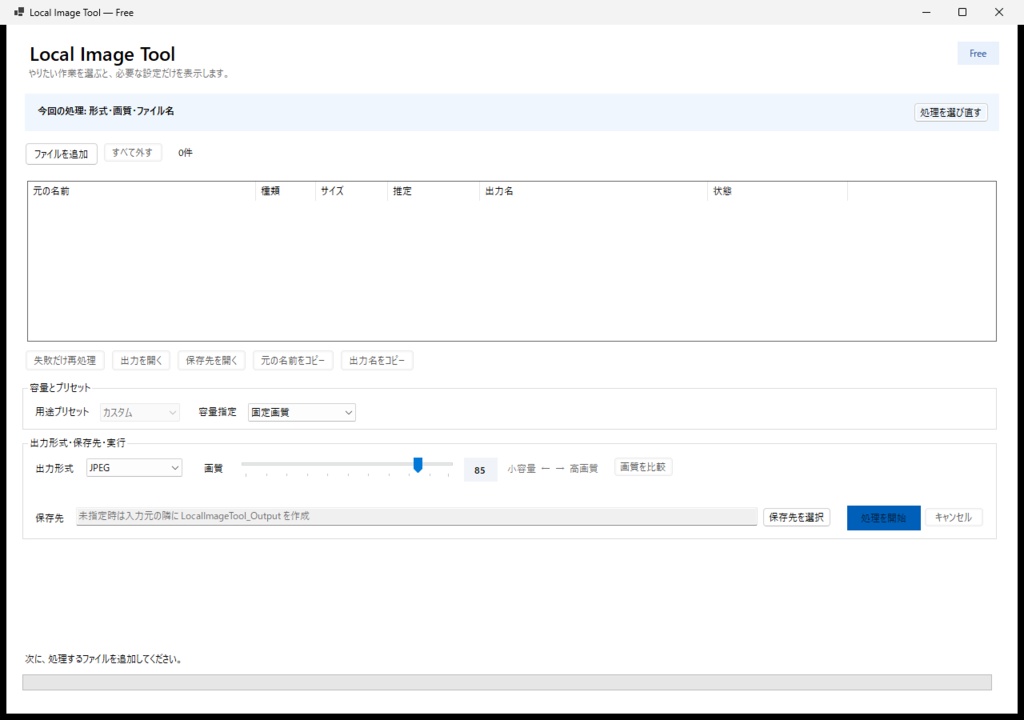
Task: Click 処理を選び直す button
Action: [950, 112]
